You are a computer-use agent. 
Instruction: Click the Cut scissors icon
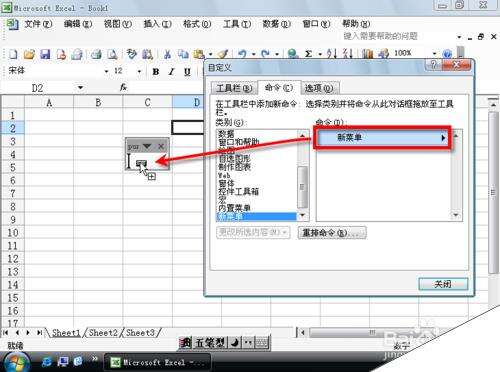167,54
